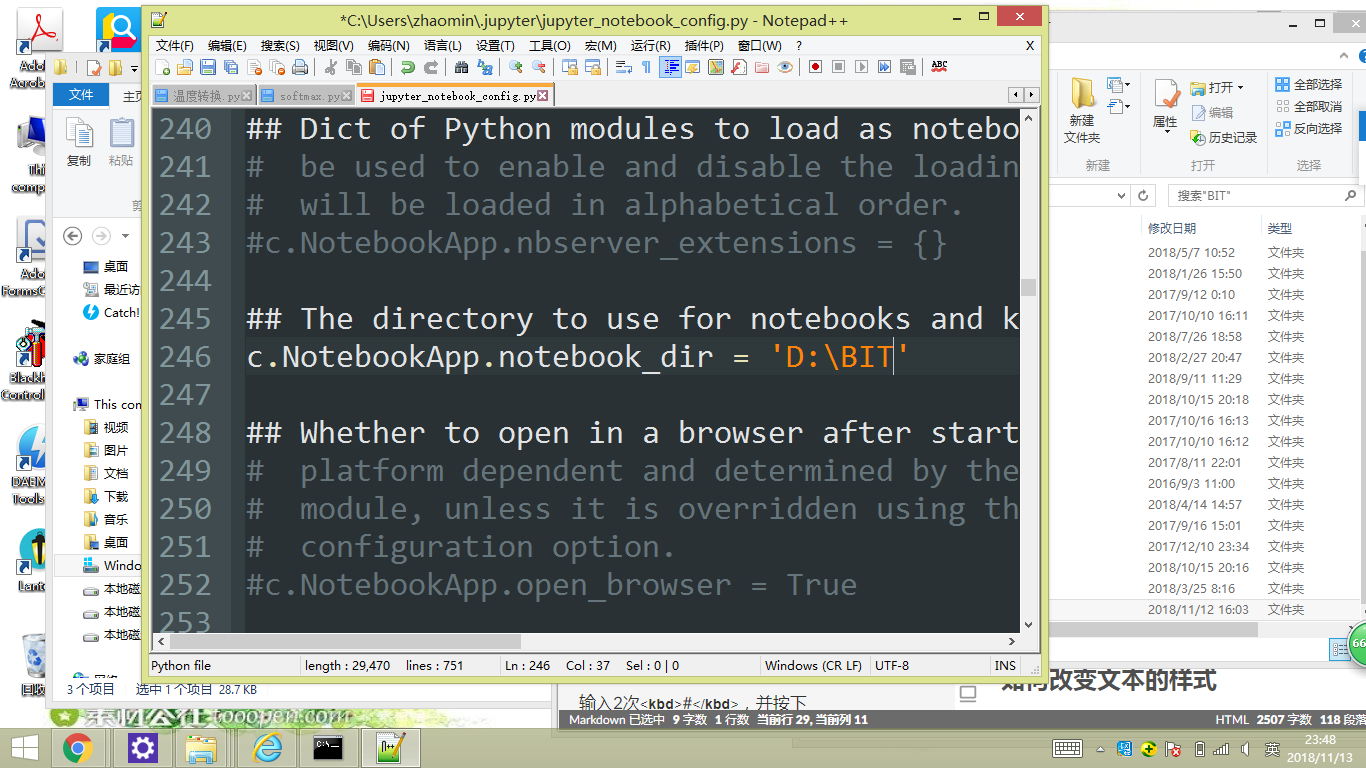Screen dimensions: 1366x768
Task: Save the current file with toolbar icon
Action: [x=208, y=67]
